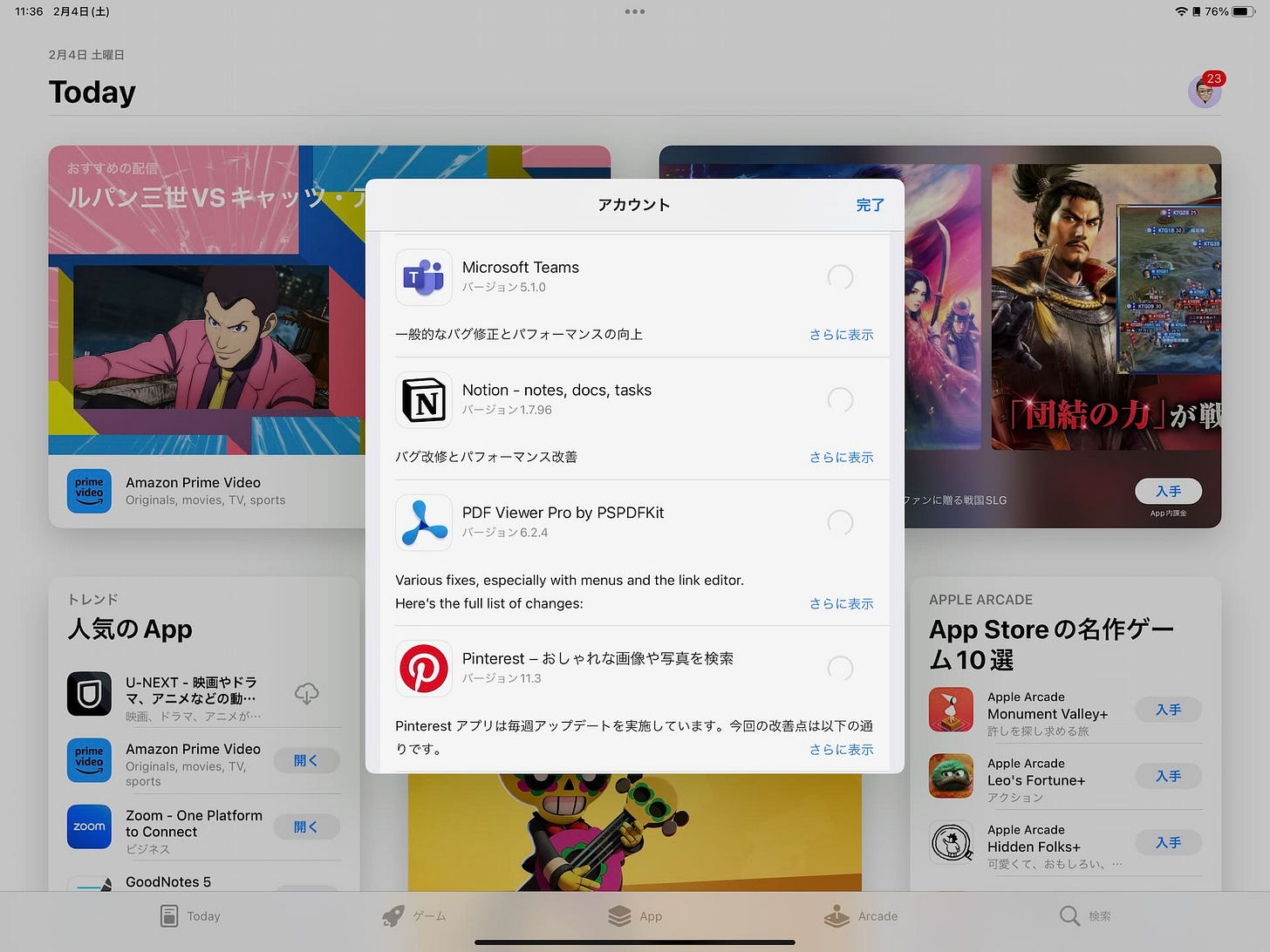Tap the home indicator bar
The image size is (1270, 952).
pyautogui.click(x=635, y=942)
